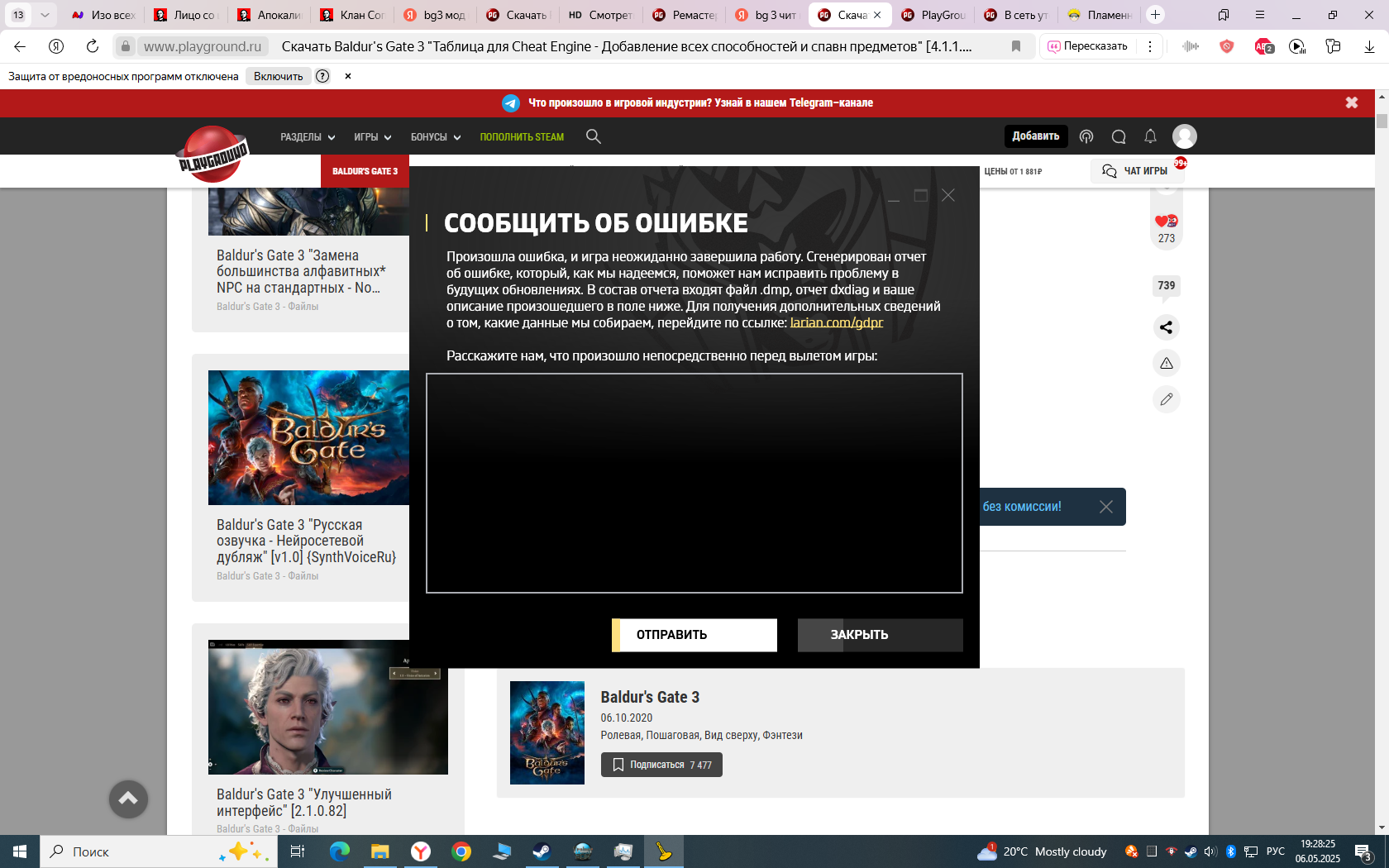
Task: Click the share icon in sidebar
Action: (1166, 327)
